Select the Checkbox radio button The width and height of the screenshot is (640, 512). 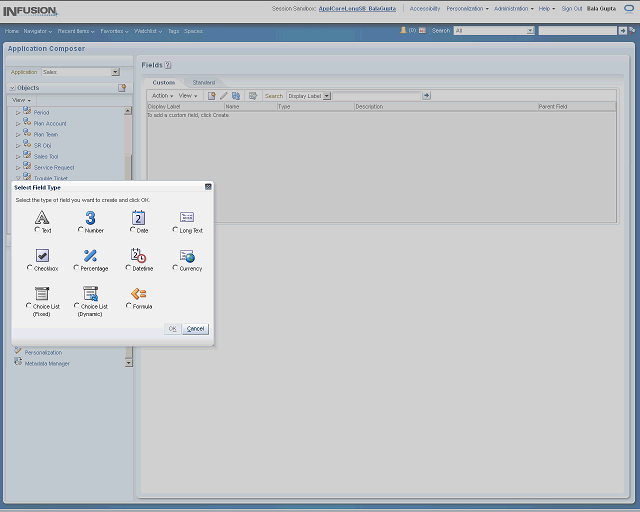coord(29,268)
